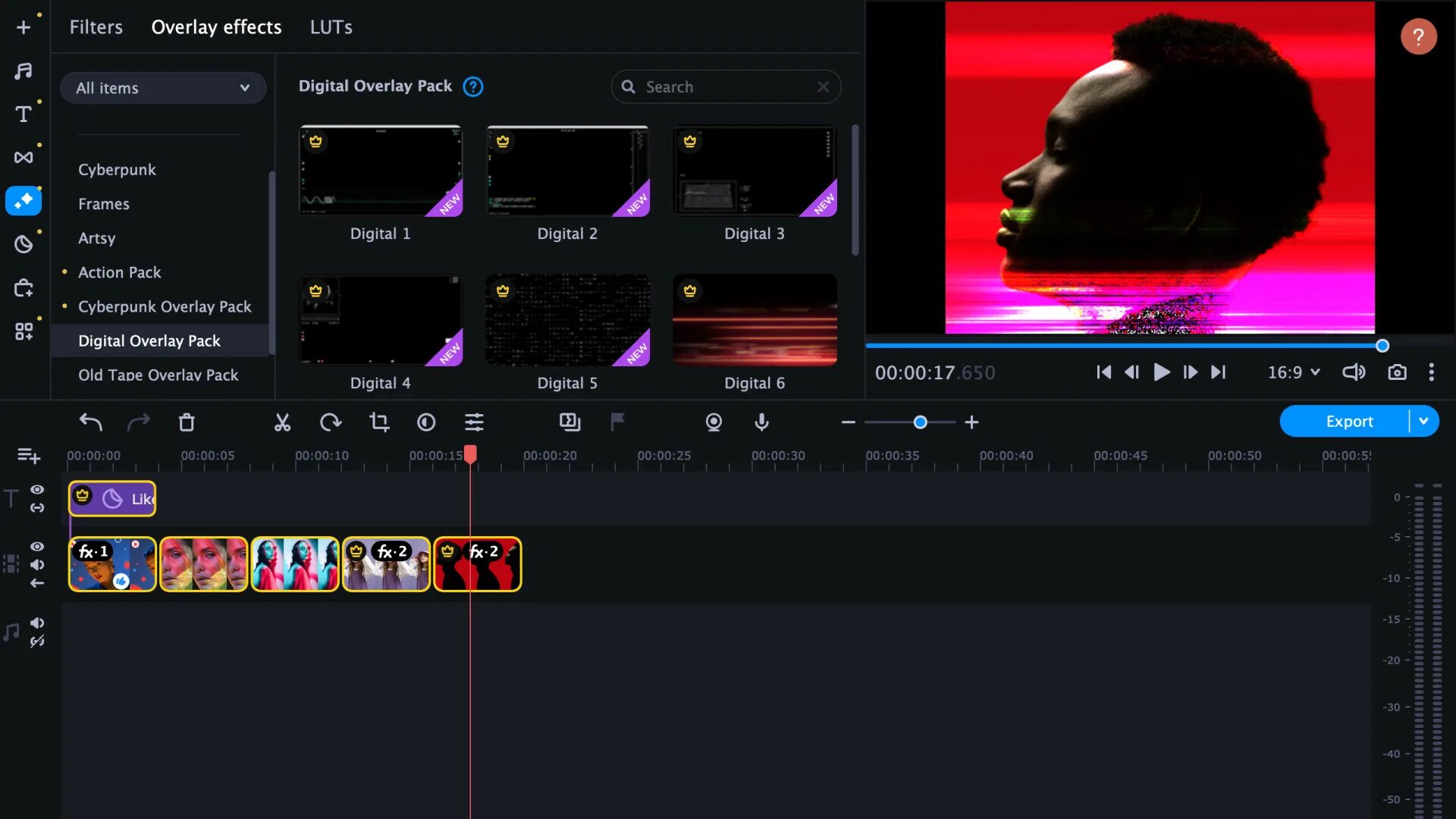Switch to the Filters tab

pyautogui.click(x=96, y=26)
